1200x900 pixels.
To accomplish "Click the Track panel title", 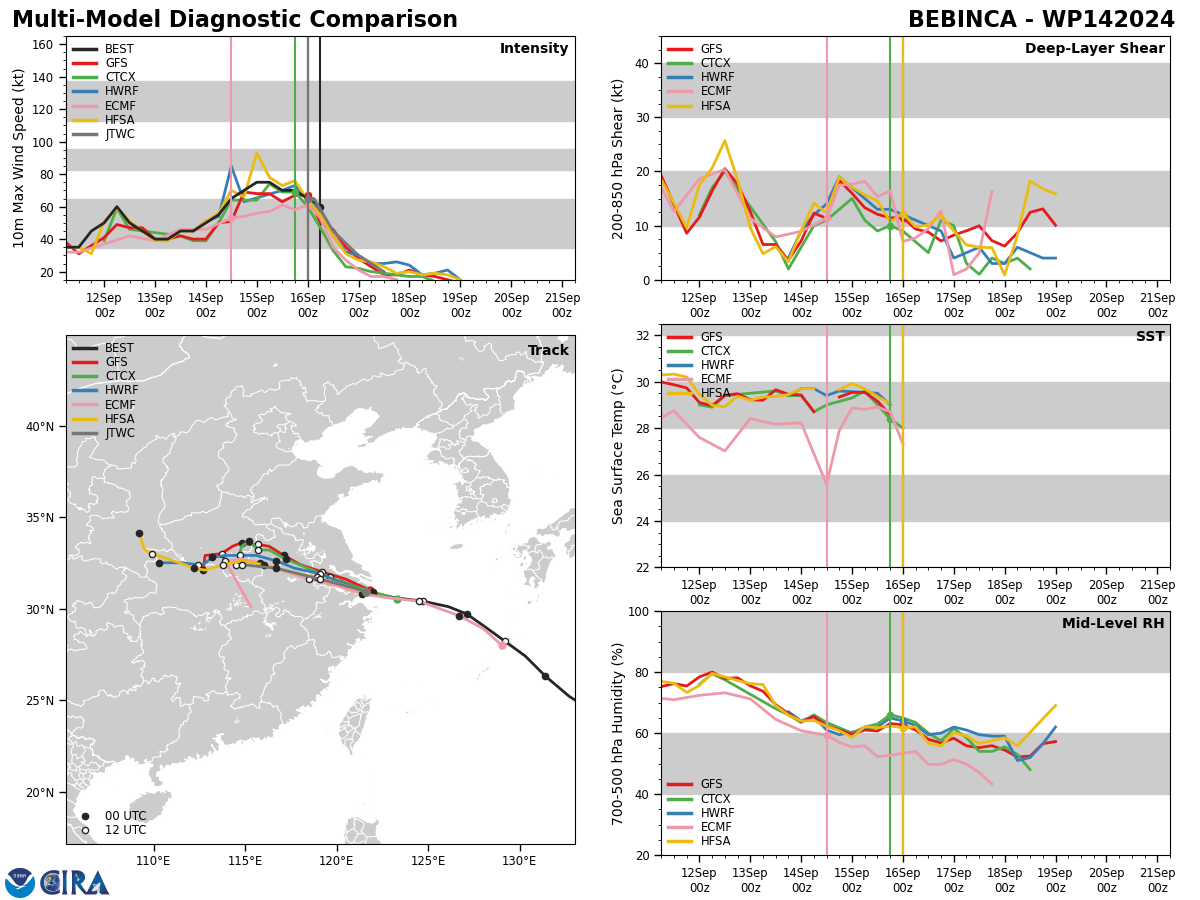I will [548, 351].
